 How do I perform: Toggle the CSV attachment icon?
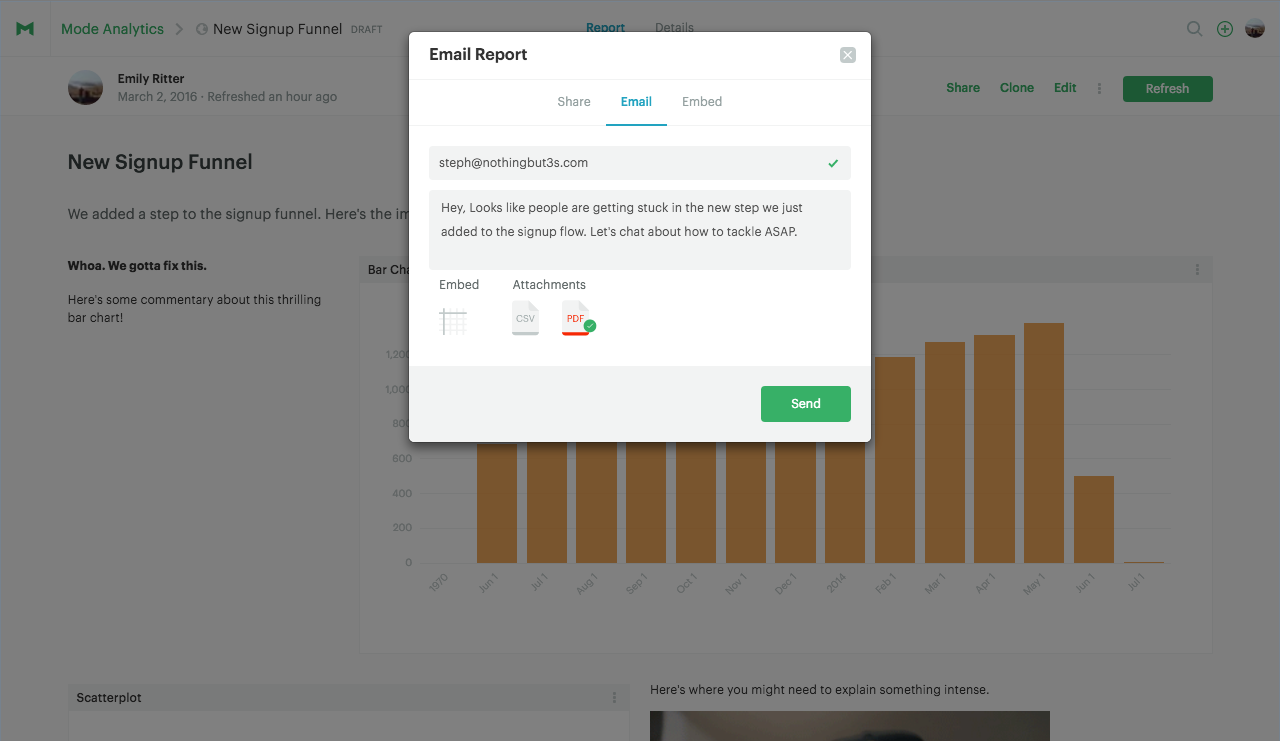click(x=525, y=318)
